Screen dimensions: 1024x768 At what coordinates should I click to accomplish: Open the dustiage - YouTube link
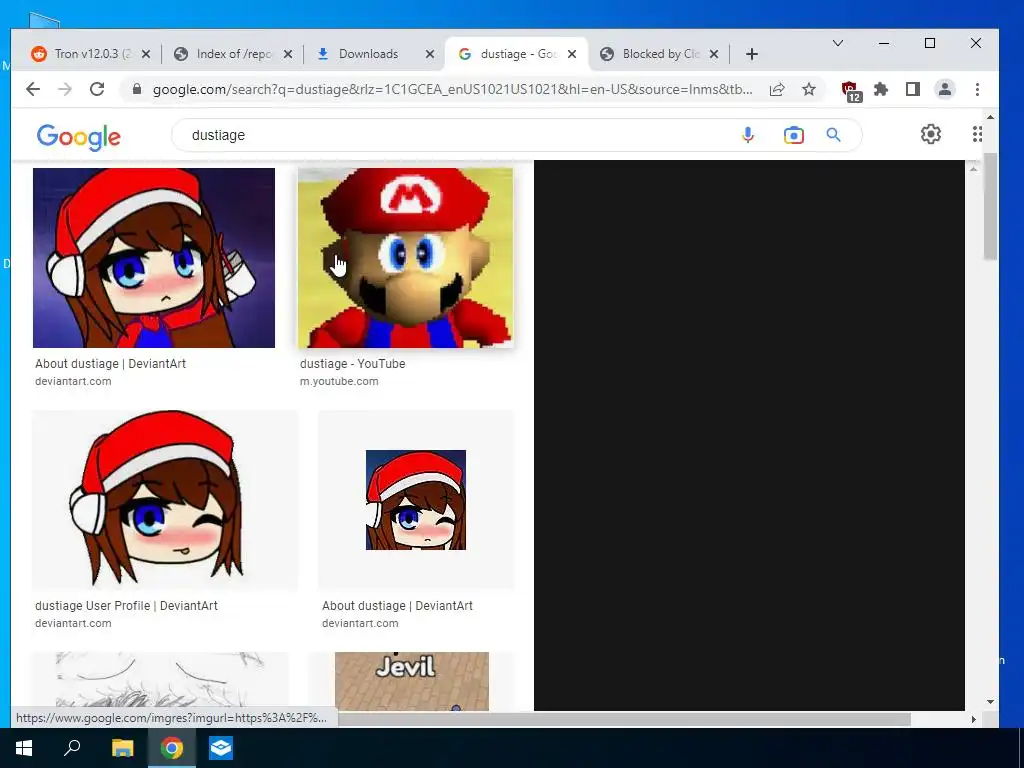pos(353,364)
